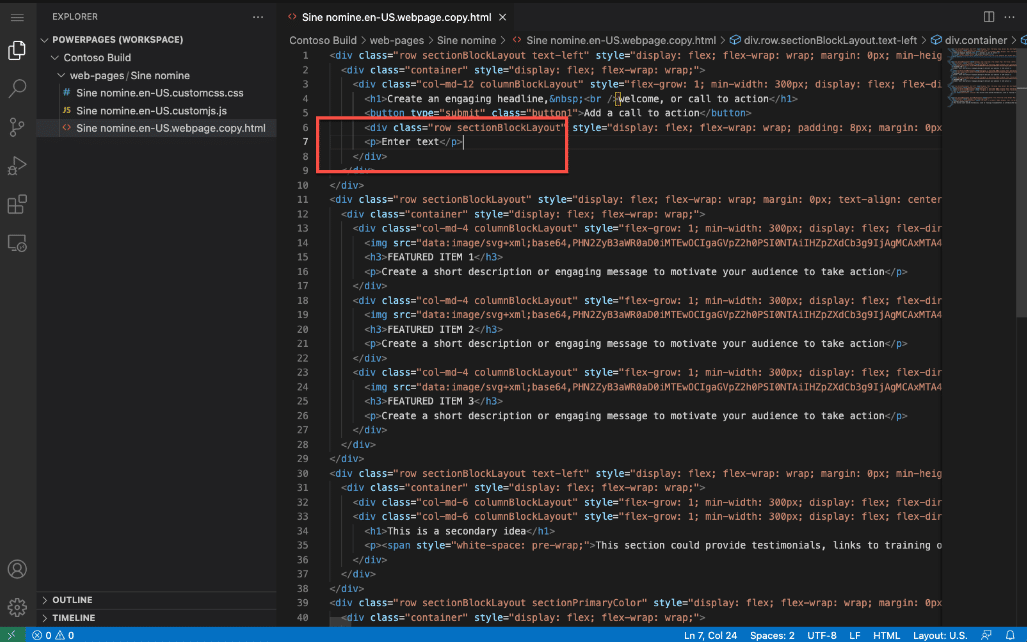Open the Manage gear icon
The width and height of the screenshot is (1027, 642).
point(17,607)
